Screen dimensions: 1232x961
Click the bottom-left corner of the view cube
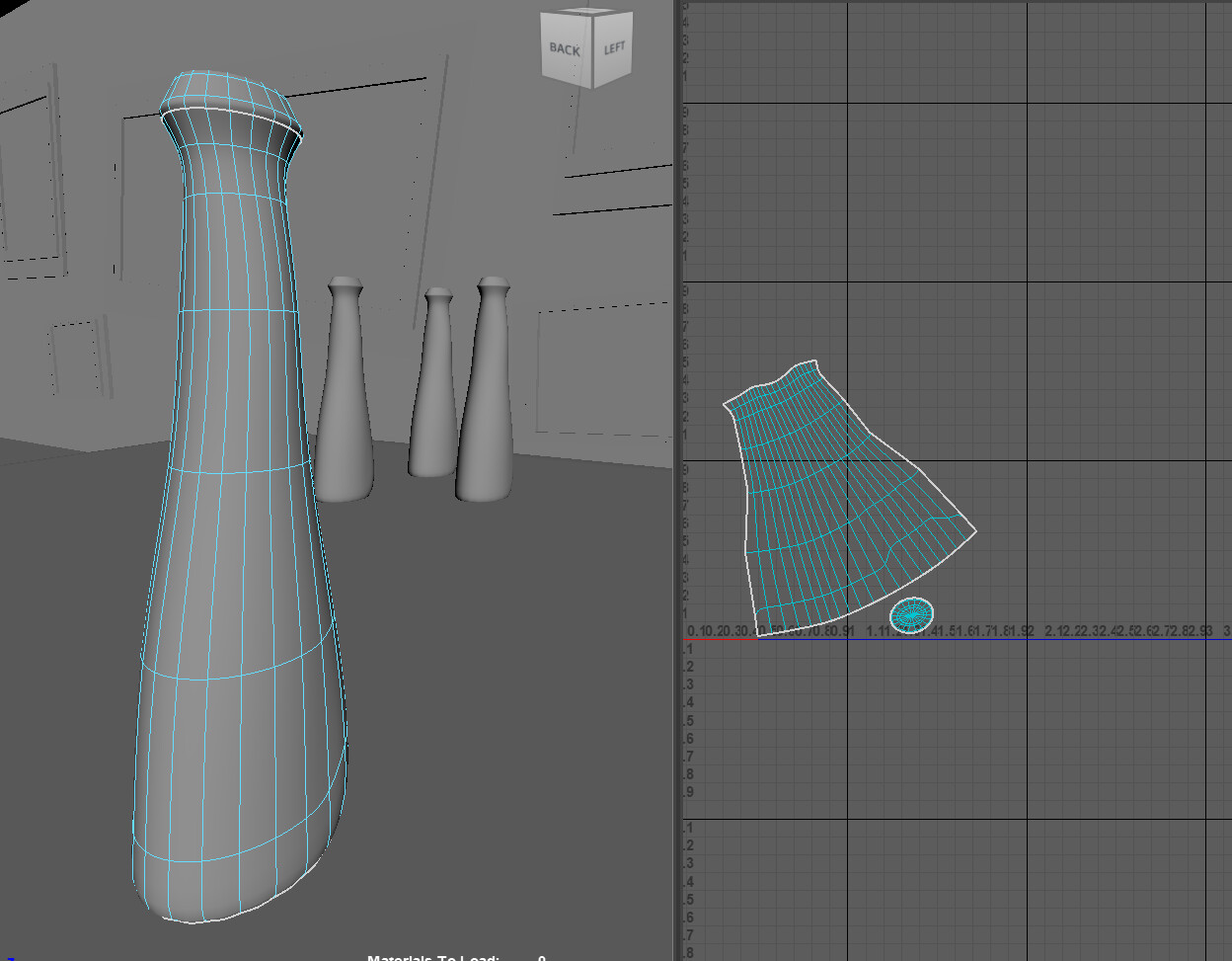(544, 74)
